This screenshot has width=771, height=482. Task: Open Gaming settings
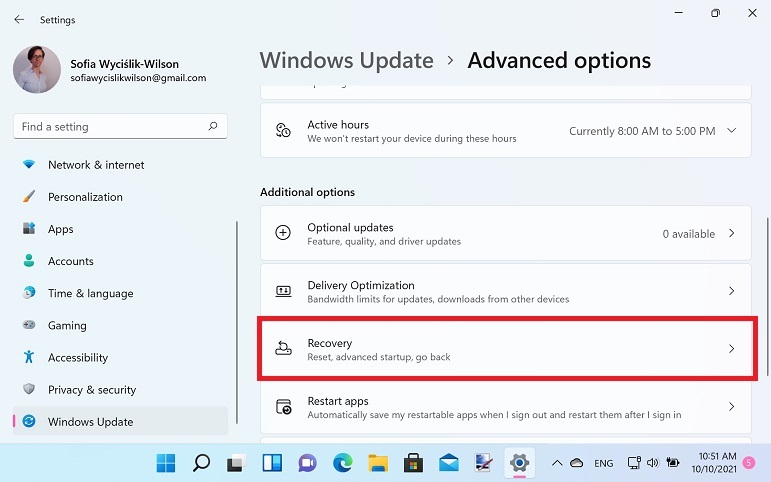point(120,325)
